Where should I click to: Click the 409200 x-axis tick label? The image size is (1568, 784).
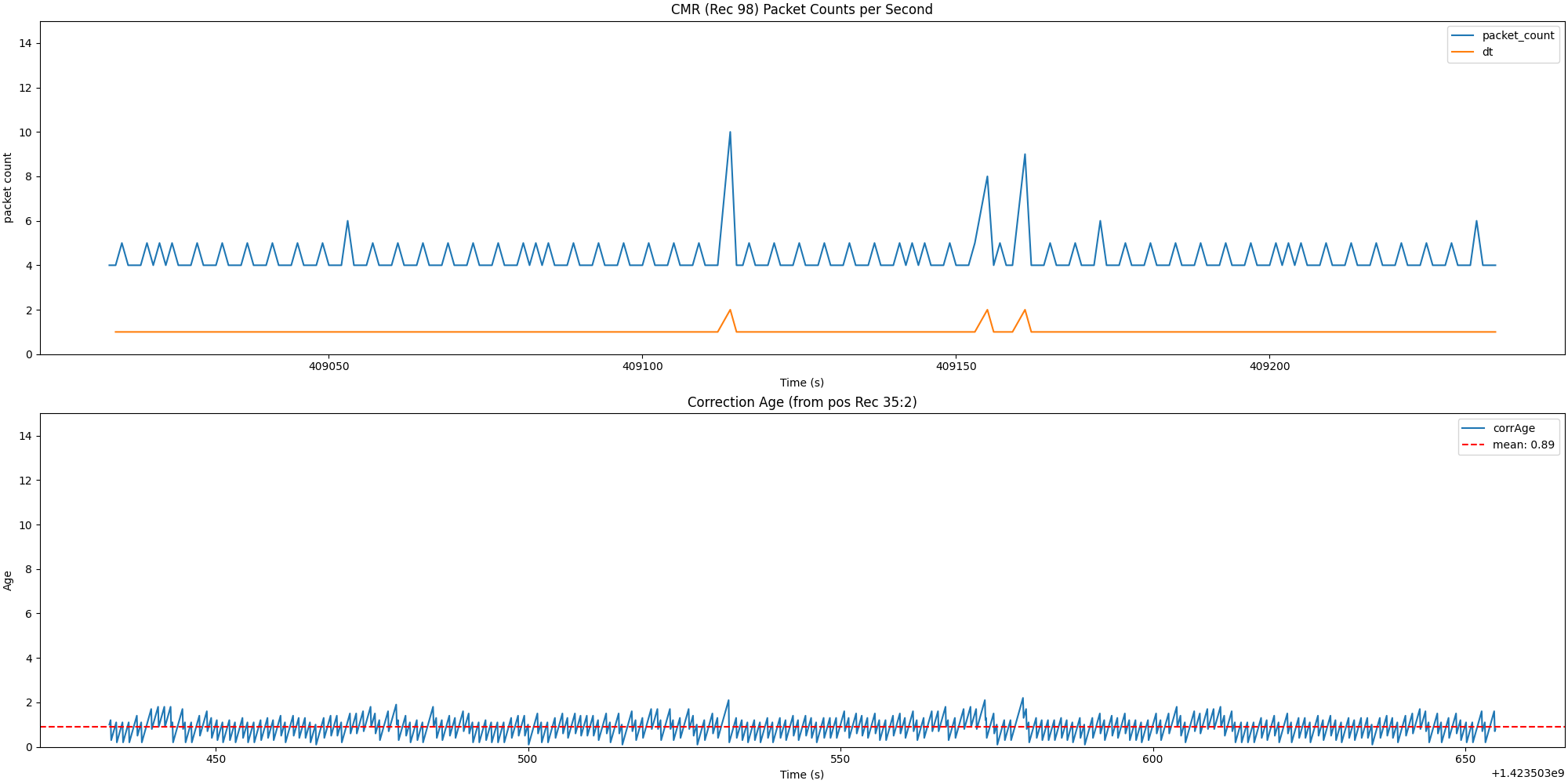1269,366
